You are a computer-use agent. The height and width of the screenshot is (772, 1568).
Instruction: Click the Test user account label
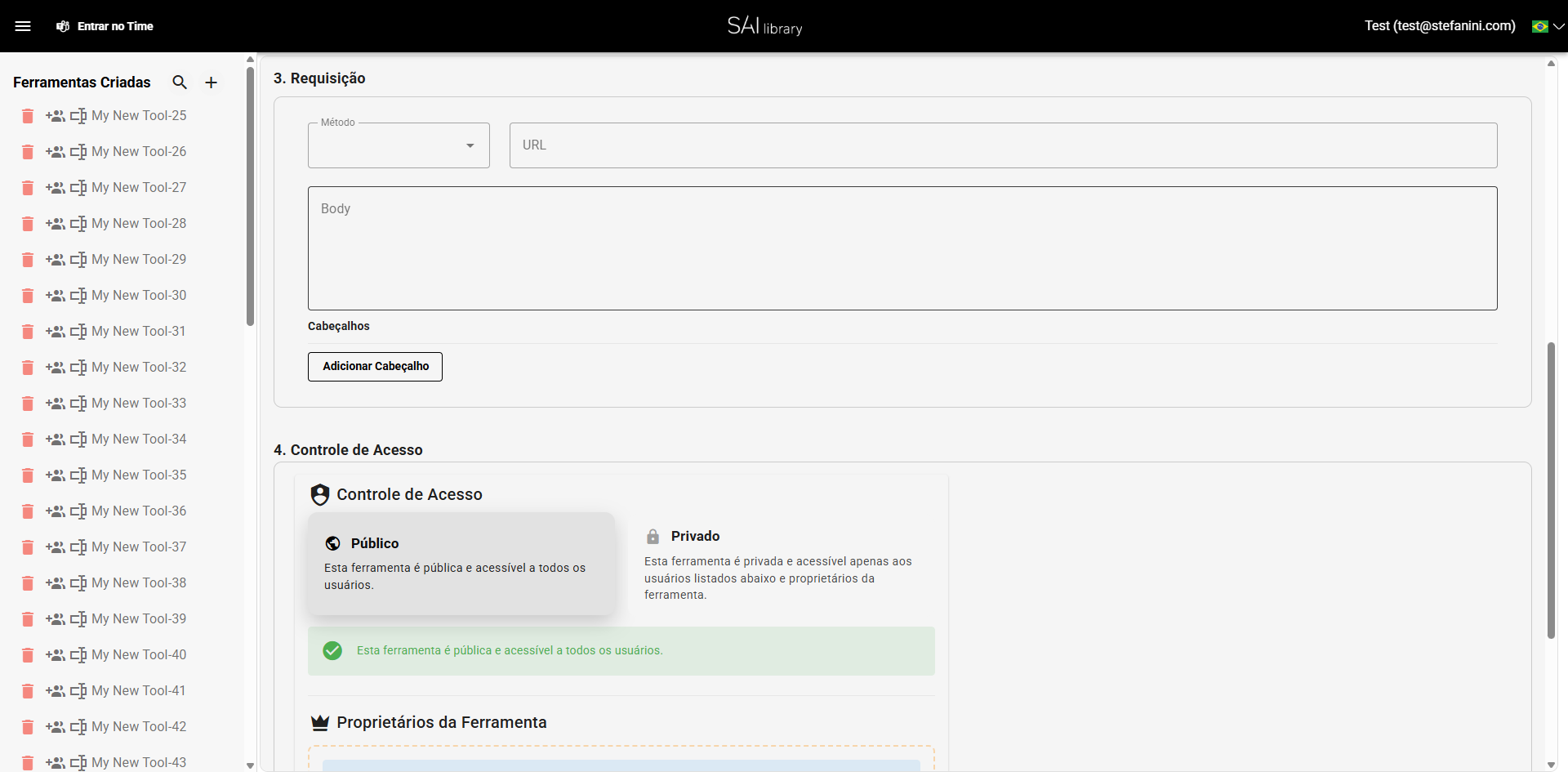(1439, 25)
